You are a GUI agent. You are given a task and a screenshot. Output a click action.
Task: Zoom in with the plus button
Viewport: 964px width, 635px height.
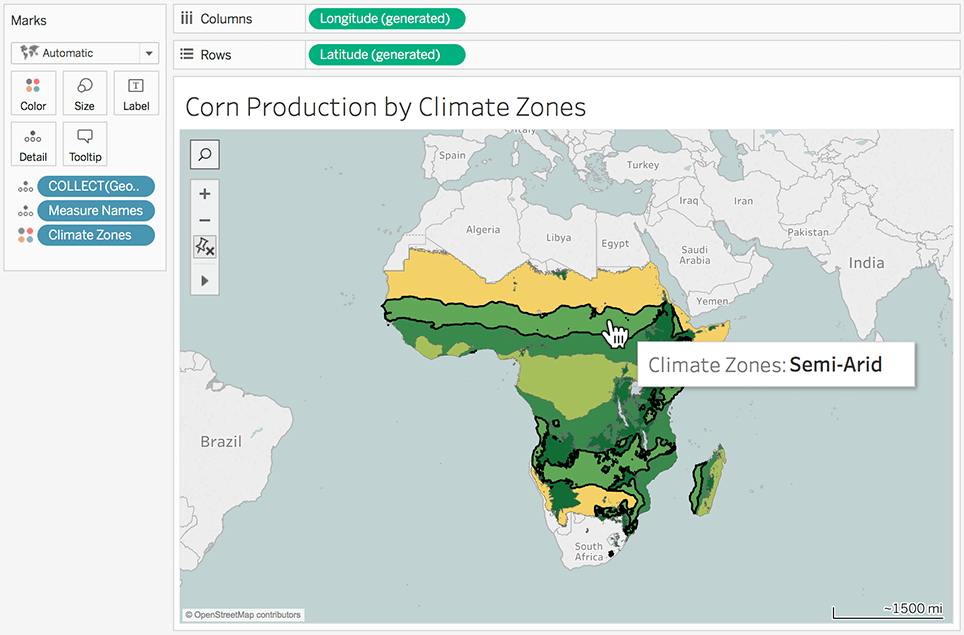click(x=205, y=194)
